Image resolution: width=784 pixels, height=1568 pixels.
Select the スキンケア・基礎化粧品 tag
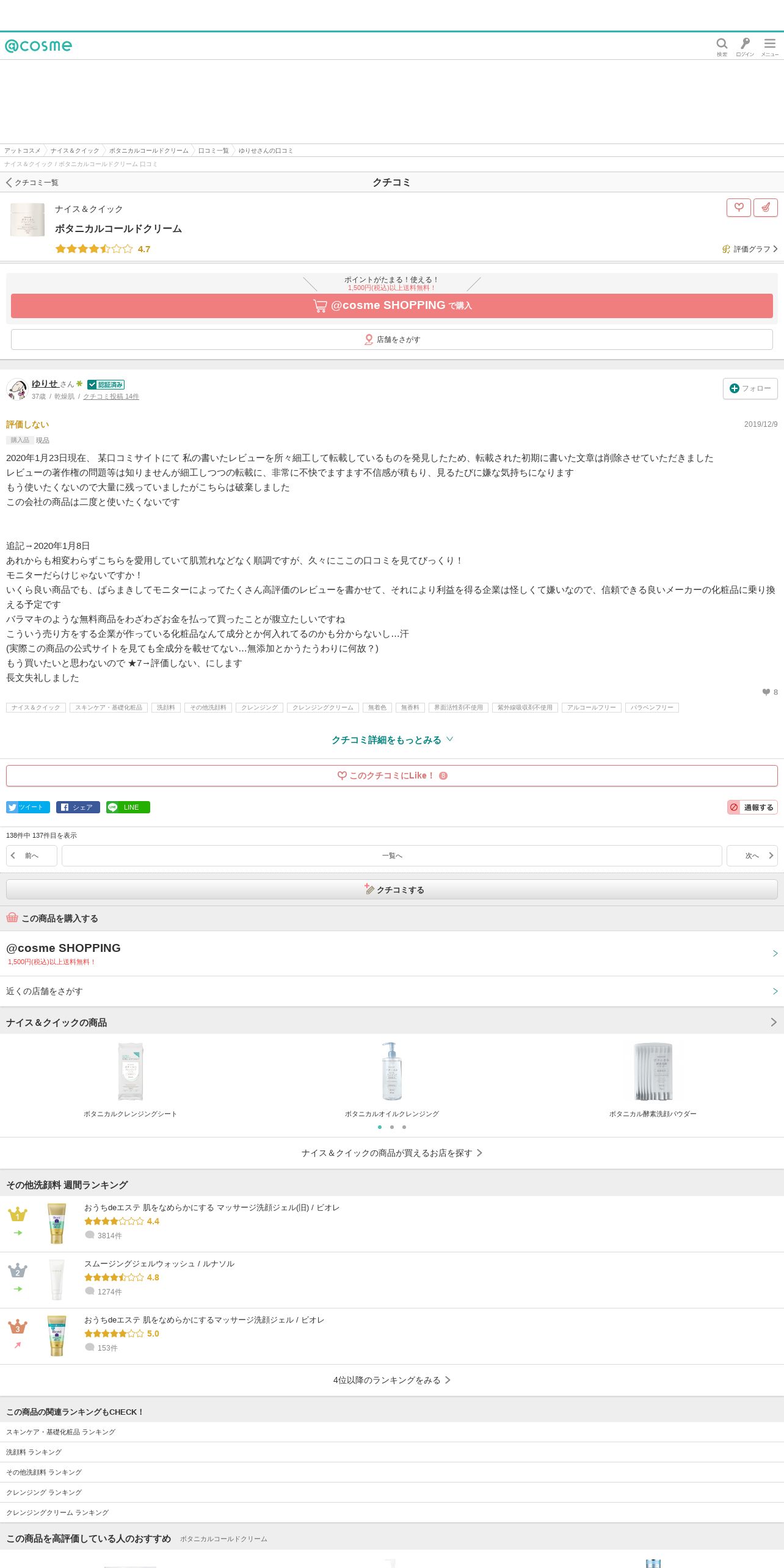pyautogui.click(x=109, y=708)
